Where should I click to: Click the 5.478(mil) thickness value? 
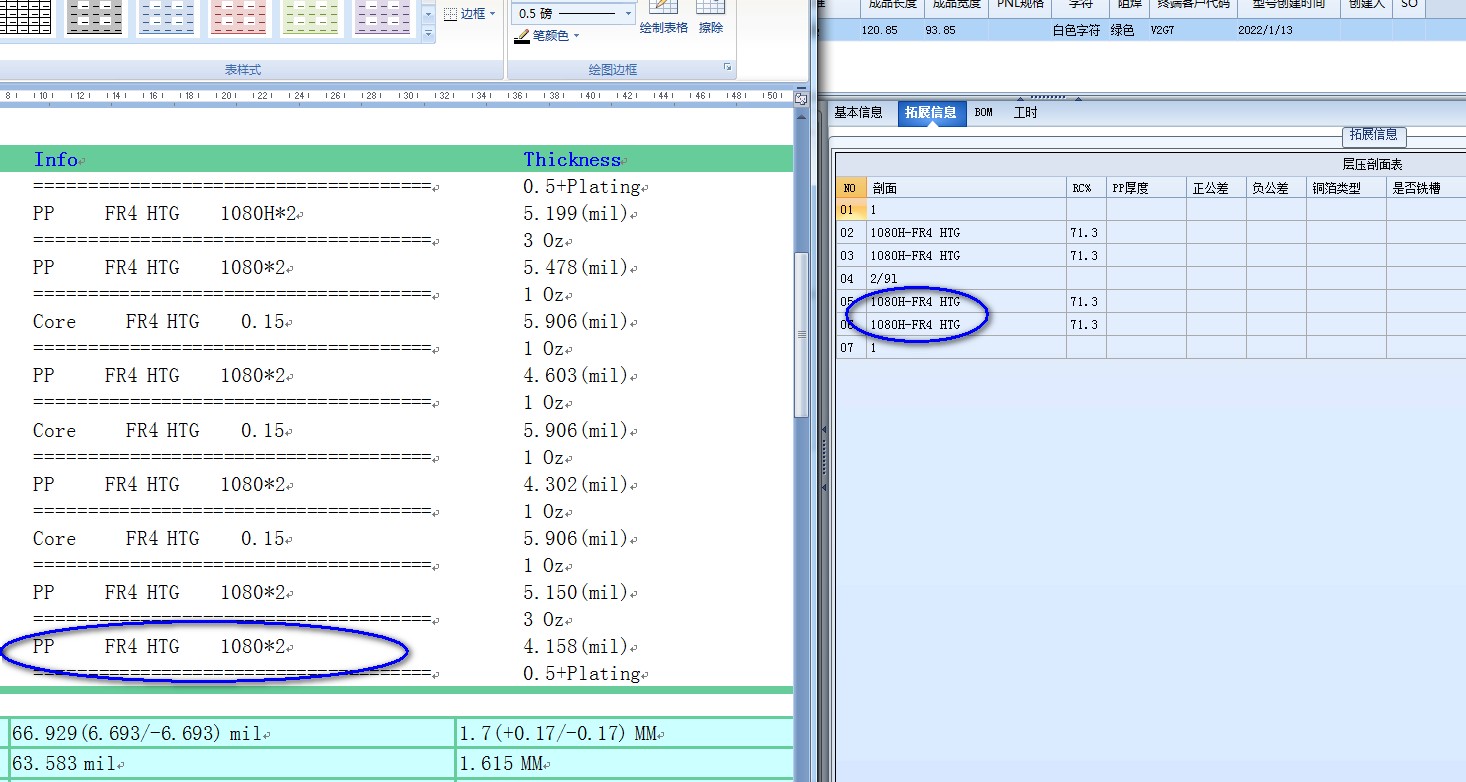point(575,267)
